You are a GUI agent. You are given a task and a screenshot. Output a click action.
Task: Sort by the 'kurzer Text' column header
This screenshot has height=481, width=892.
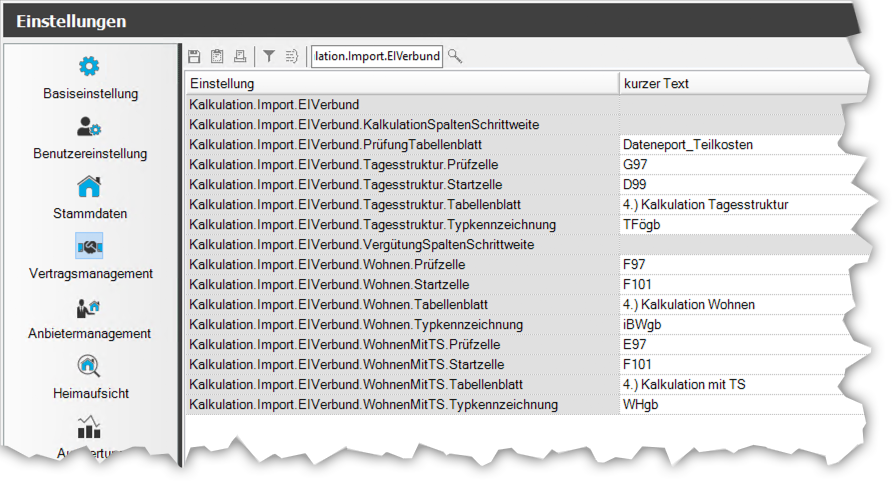click(740, 83)
